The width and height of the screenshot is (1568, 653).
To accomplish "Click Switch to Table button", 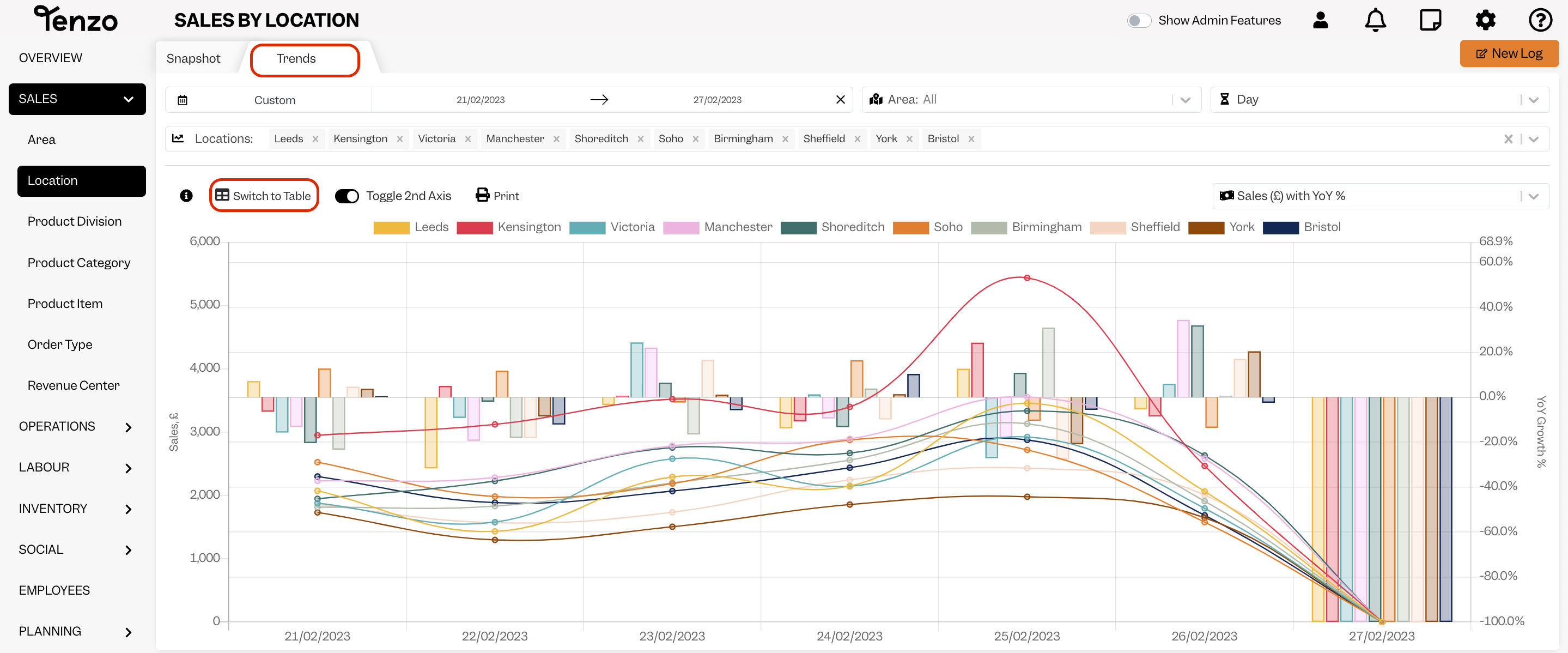I will tap(264, 196).
